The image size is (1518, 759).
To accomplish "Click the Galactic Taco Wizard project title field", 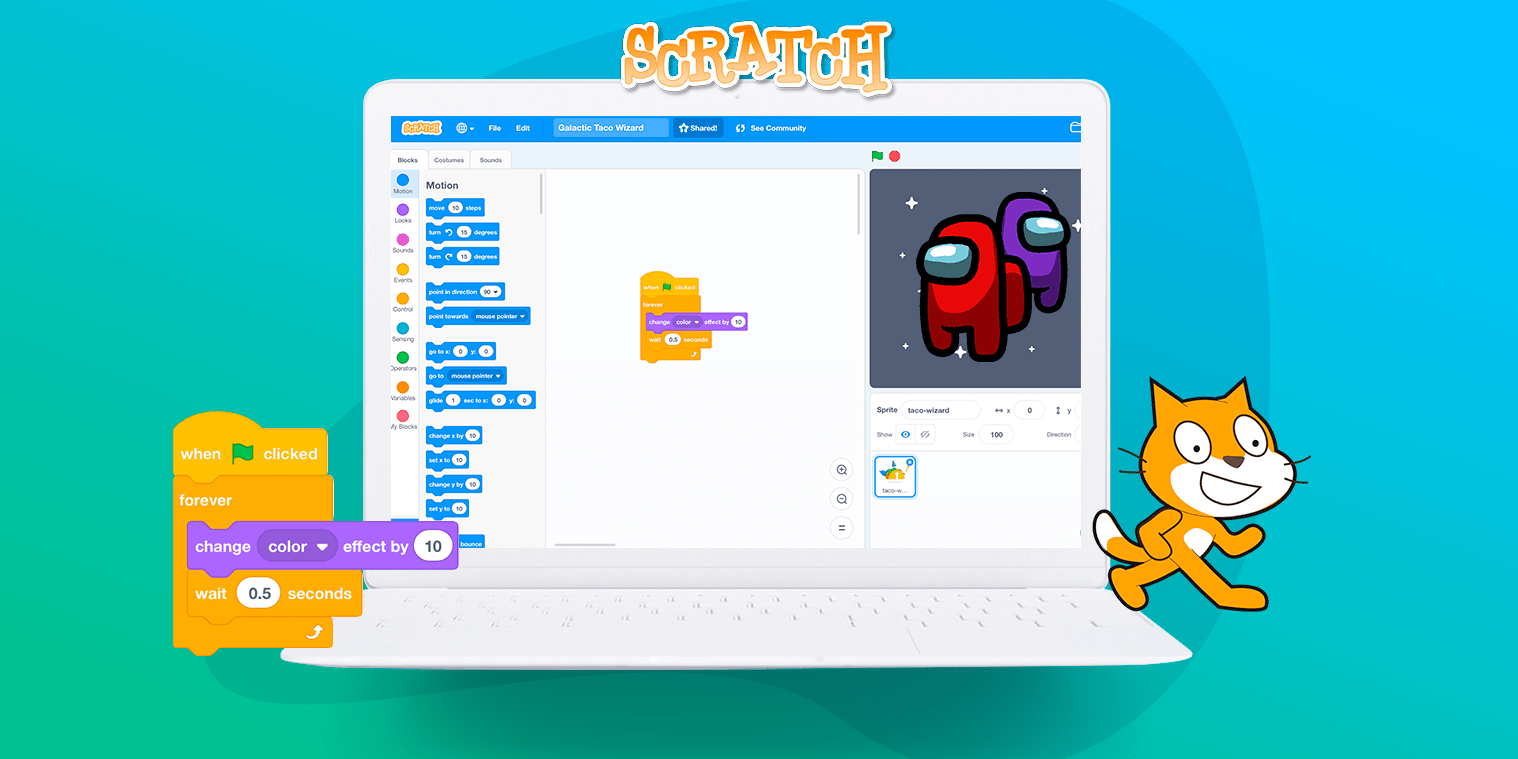I will coord(611,128).
